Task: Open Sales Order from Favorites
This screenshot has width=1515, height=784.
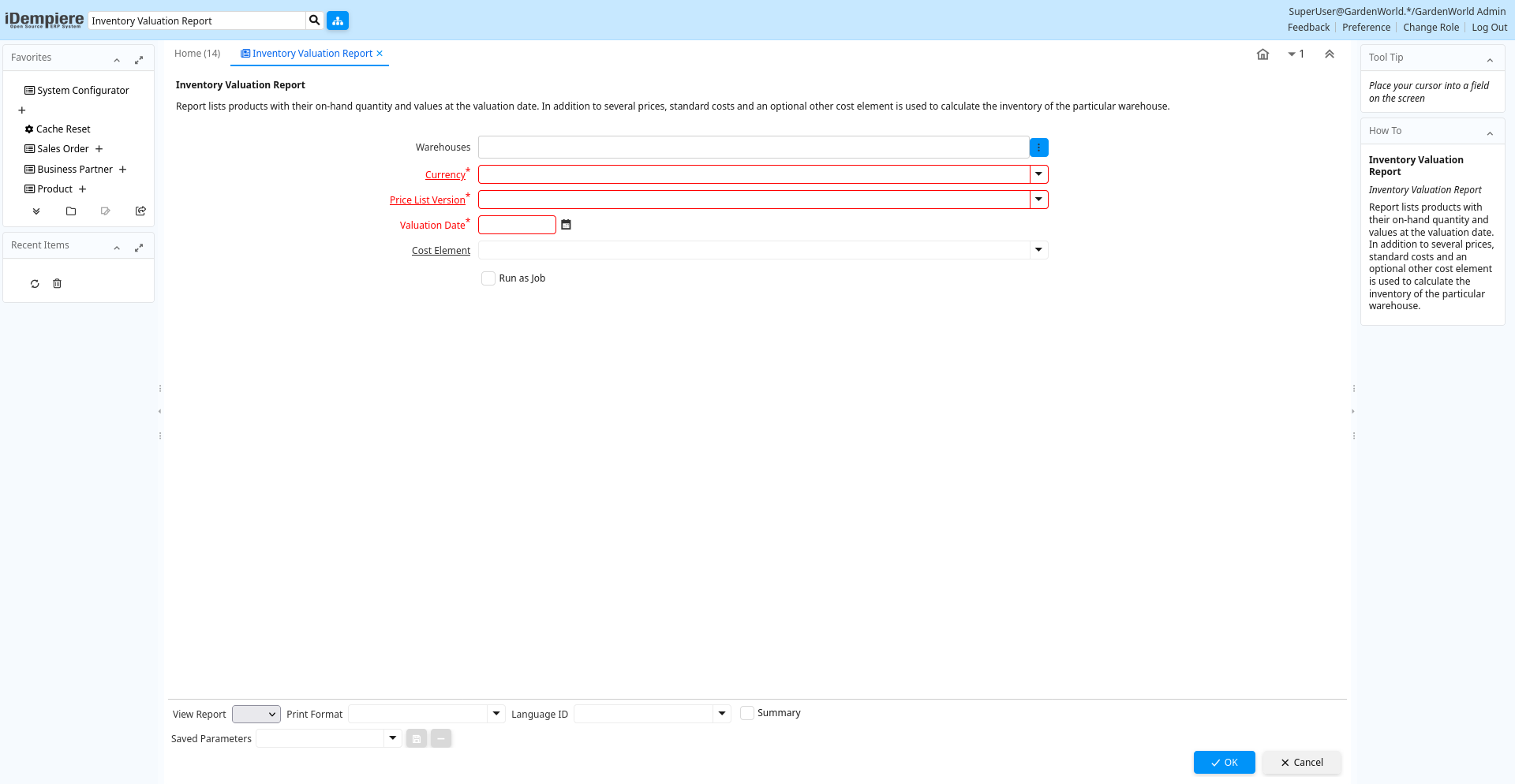Action: [63, 149]
